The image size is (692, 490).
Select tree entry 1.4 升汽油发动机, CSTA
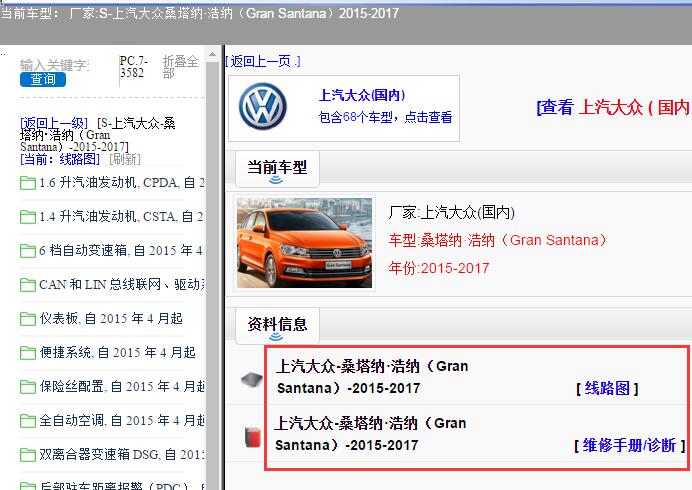[121, 216]
